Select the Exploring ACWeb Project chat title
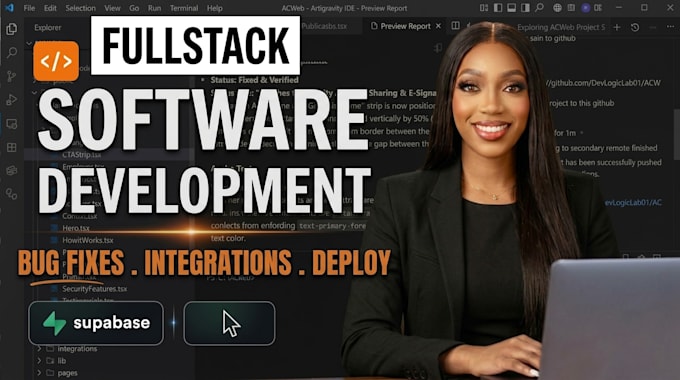The image size is (680, 380). (x=561, y=27)
